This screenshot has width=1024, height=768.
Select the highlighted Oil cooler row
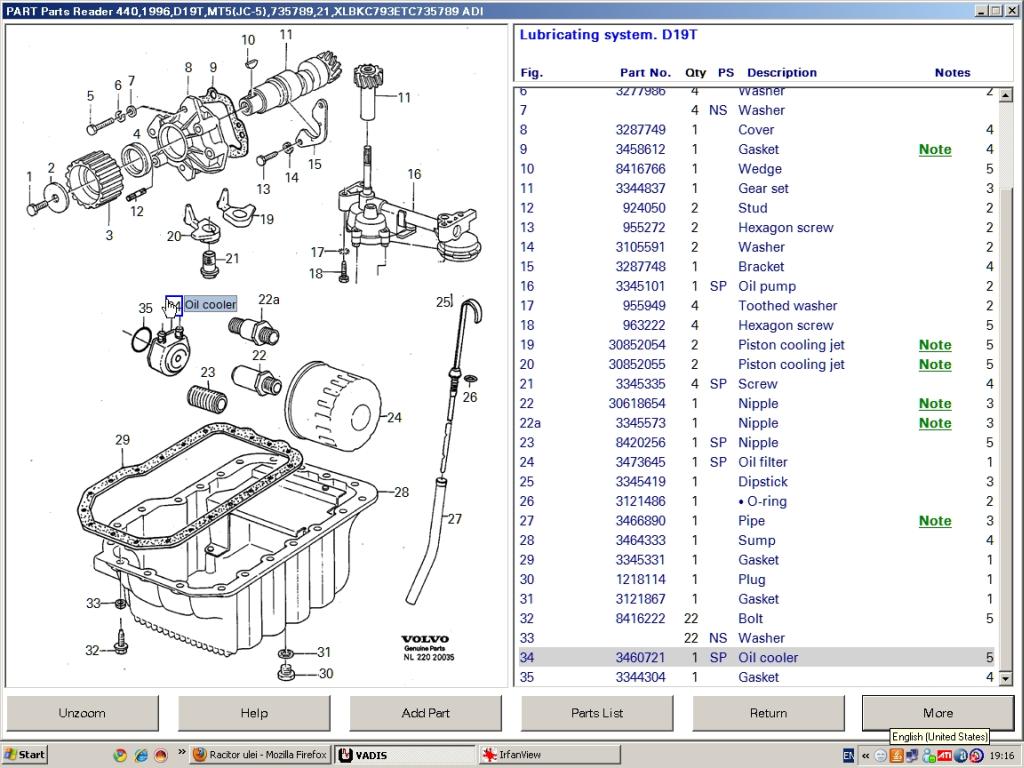tap(756, 658)
